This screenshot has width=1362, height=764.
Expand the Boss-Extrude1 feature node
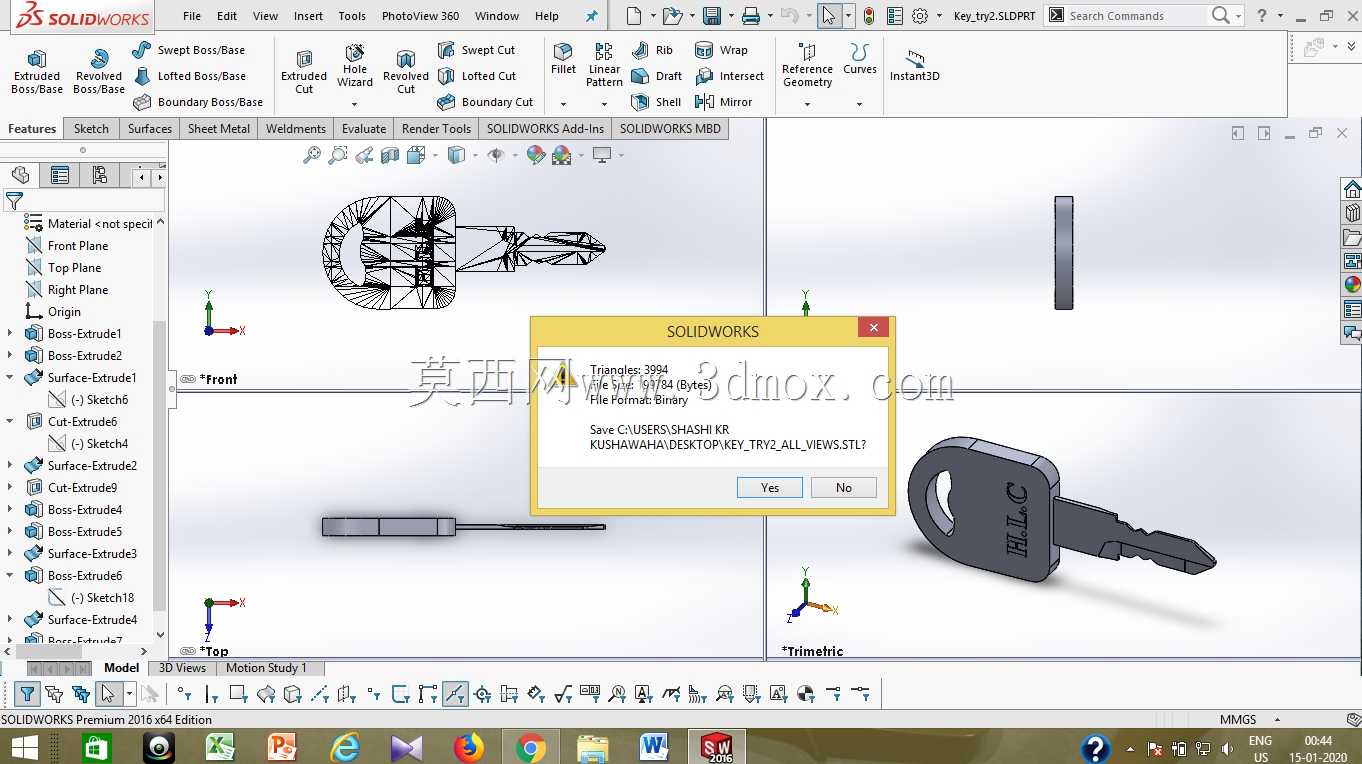tap(10, 334)
